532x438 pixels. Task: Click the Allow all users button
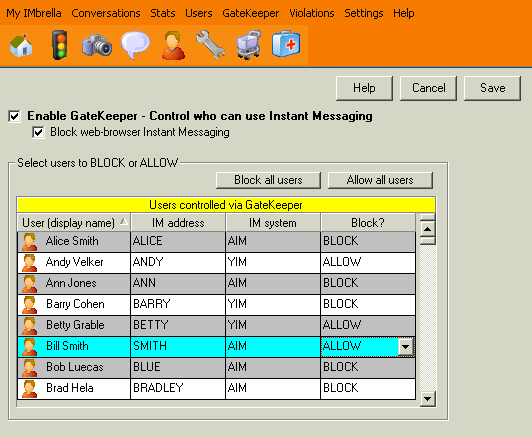point(380,180)
